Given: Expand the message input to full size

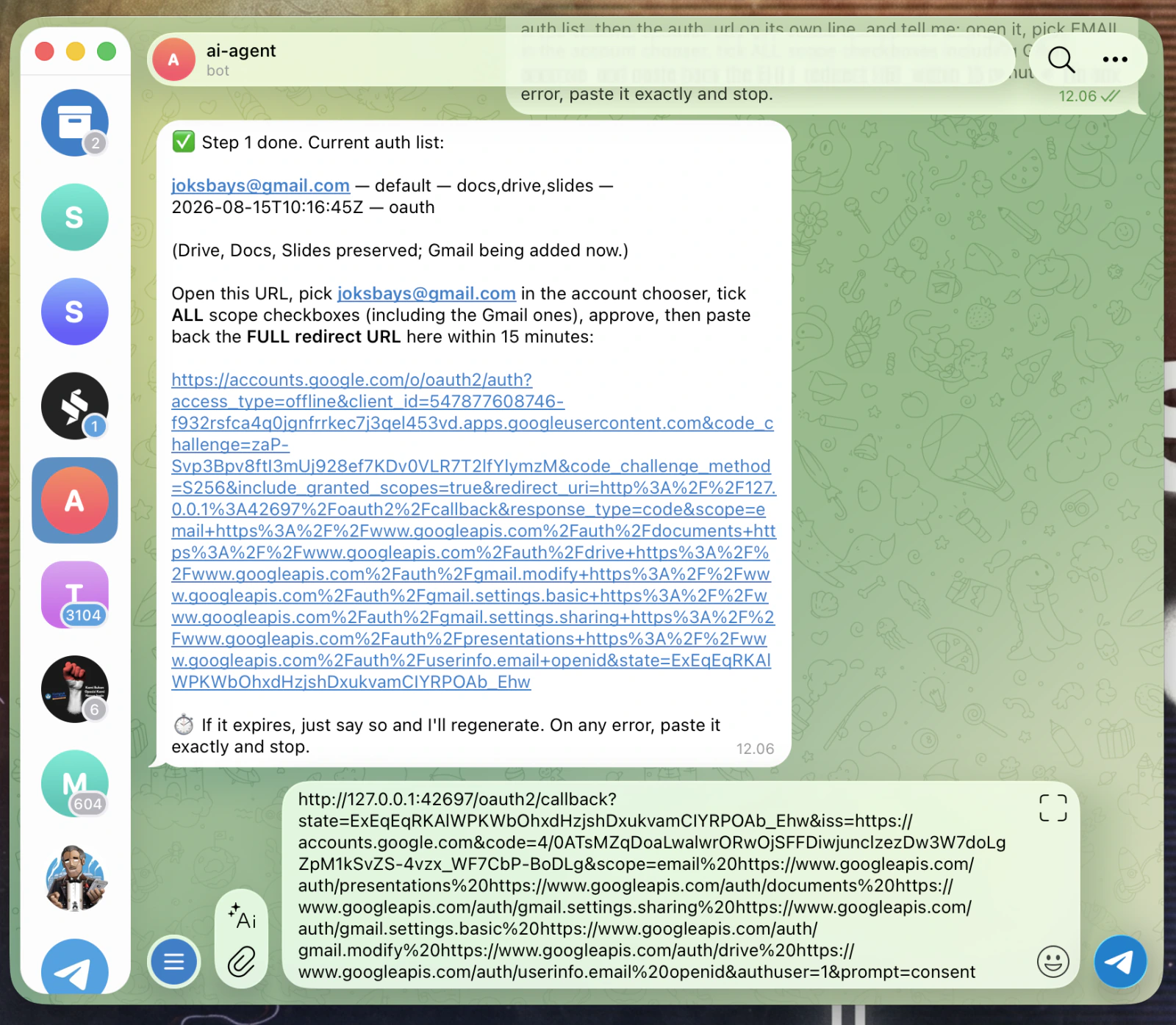Looking at the screenshot, I should [1053, 808].
